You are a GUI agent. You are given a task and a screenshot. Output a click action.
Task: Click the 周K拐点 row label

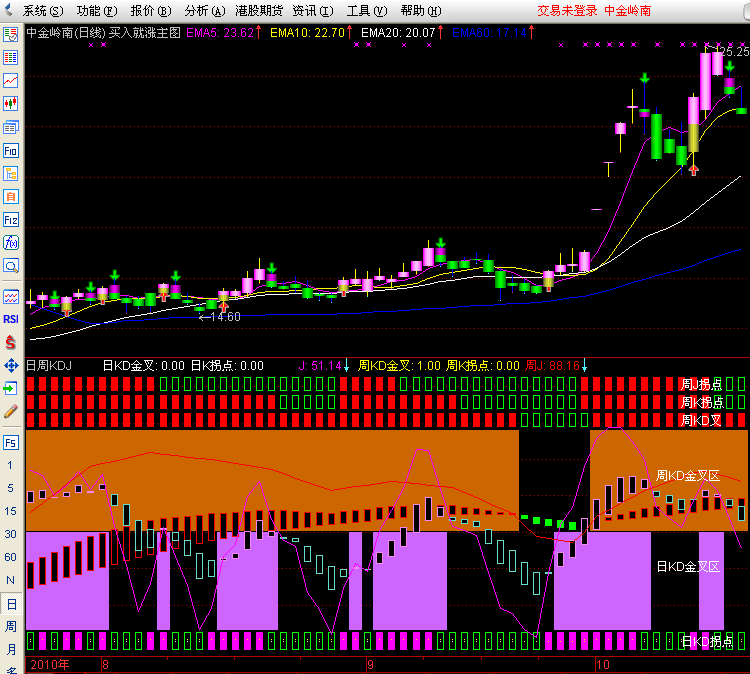click(x=701, y=402)
